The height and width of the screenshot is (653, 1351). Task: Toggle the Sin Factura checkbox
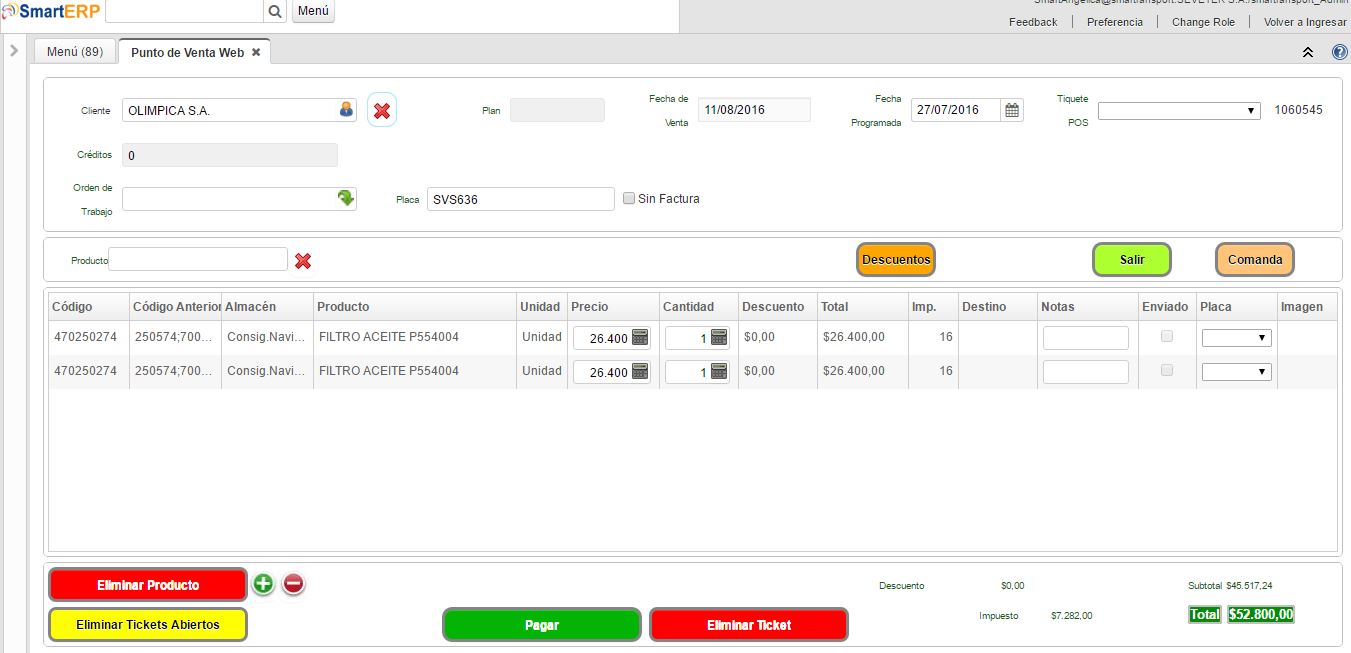pos(629,198)
